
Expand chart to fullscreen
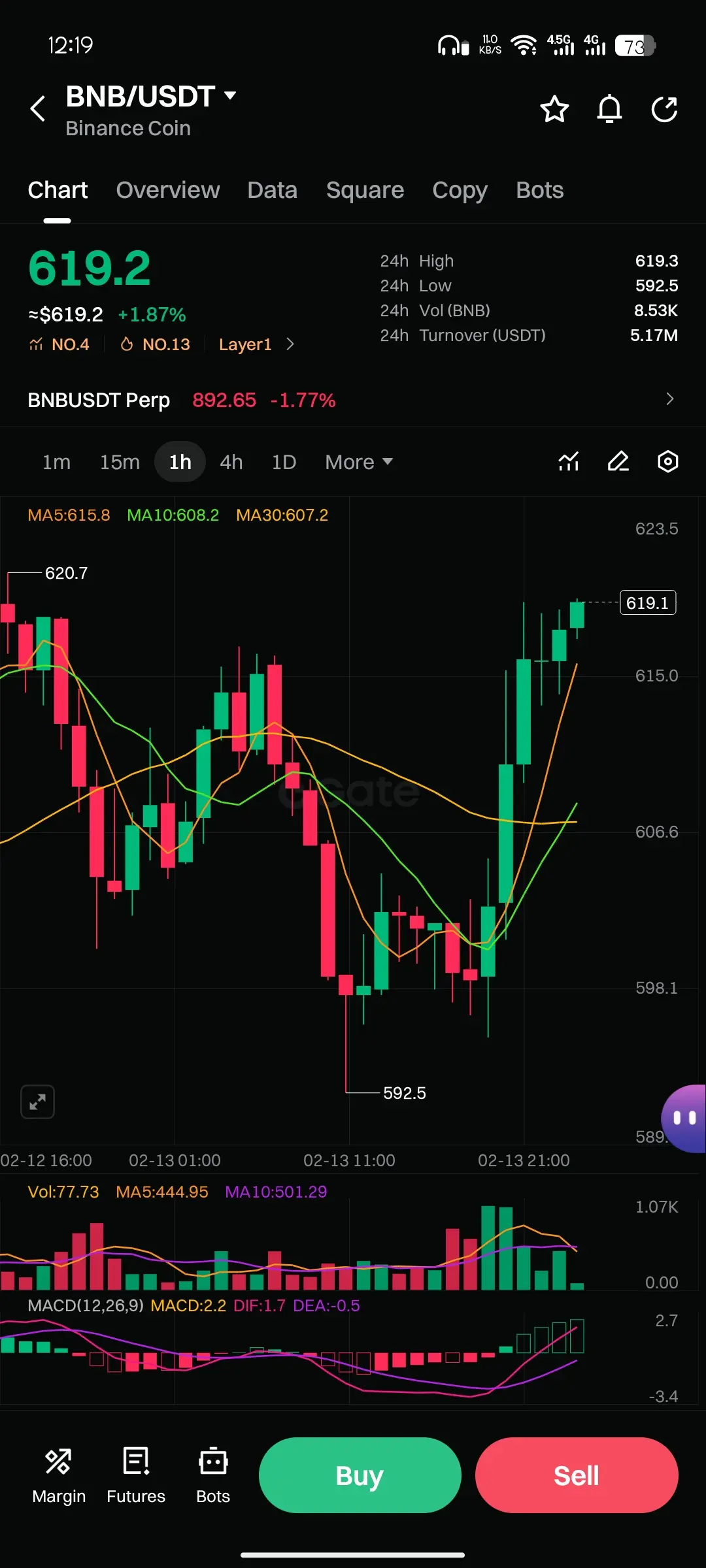[x=37, y=1102]
